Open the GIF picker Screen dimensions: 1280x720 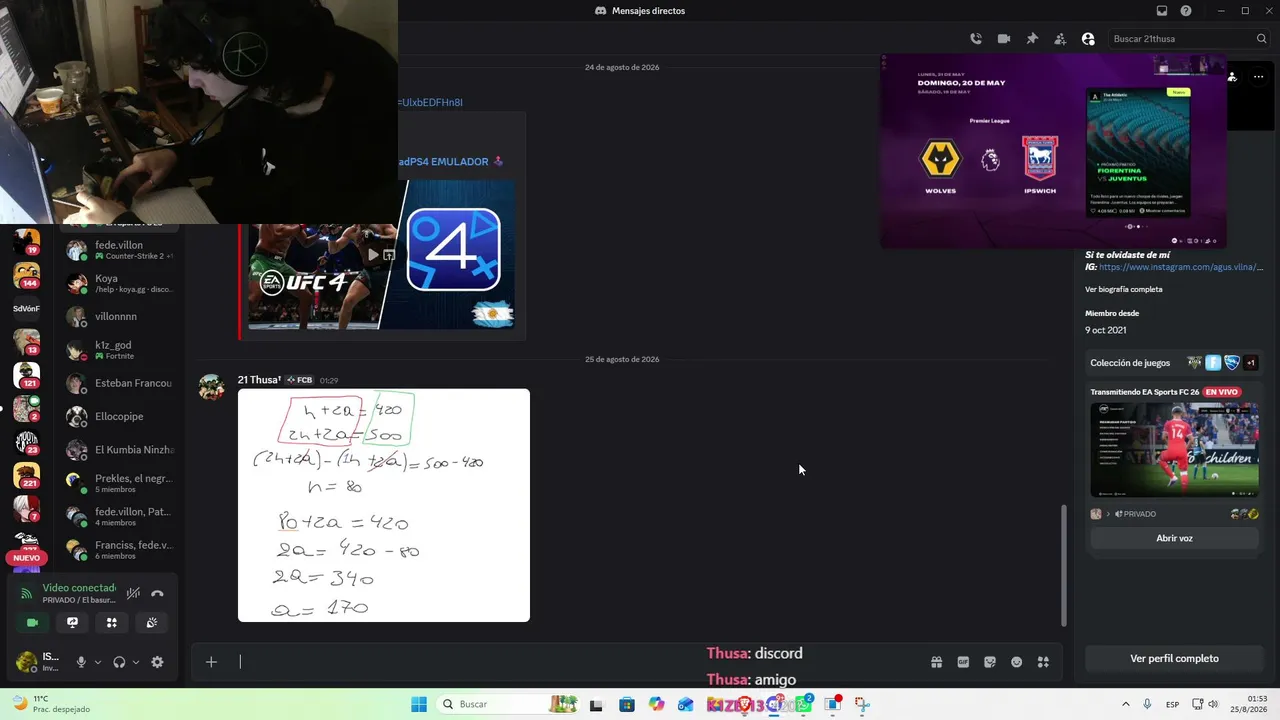tap(963, 661)
